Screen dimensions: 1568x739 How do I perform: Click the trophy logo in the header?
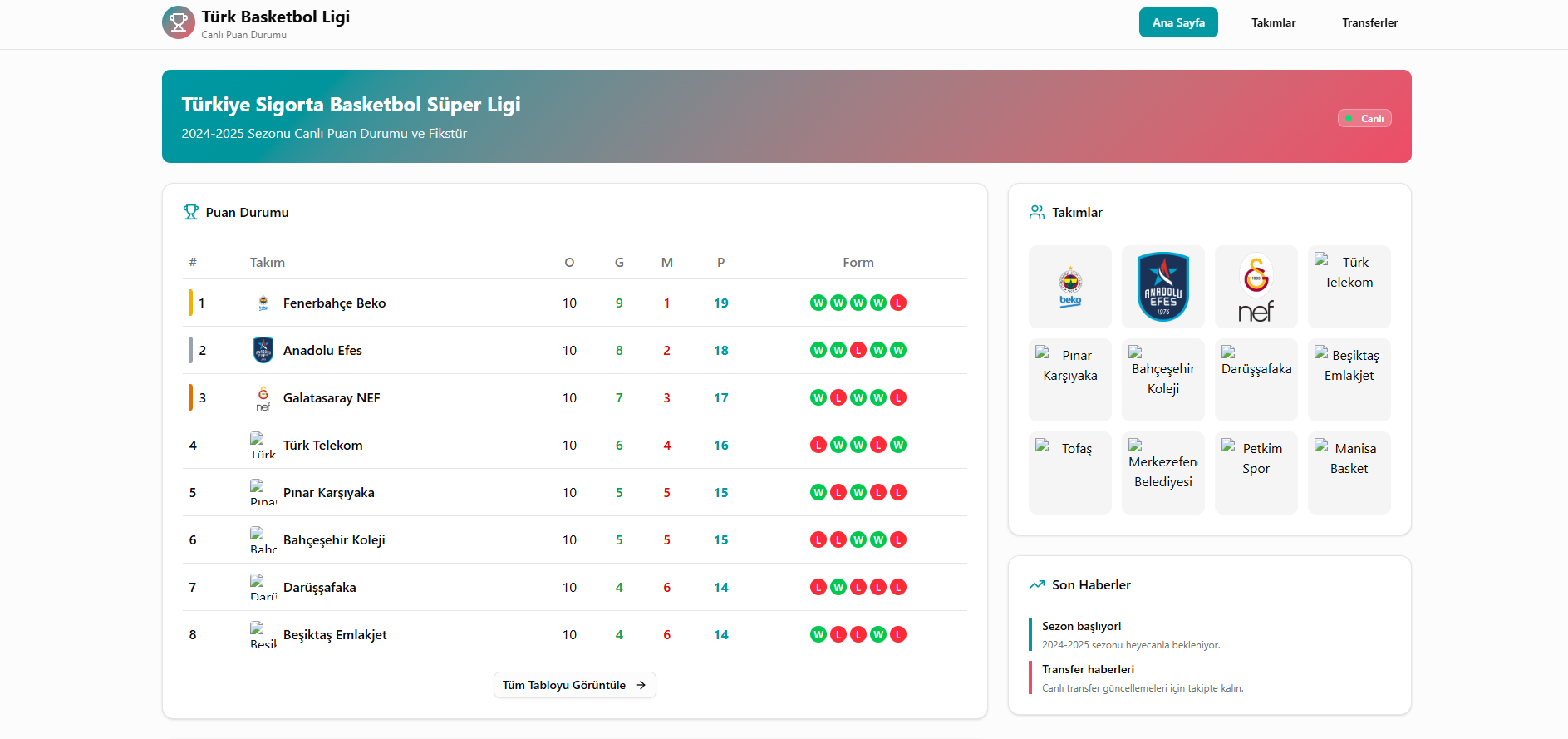click(178, 22)
